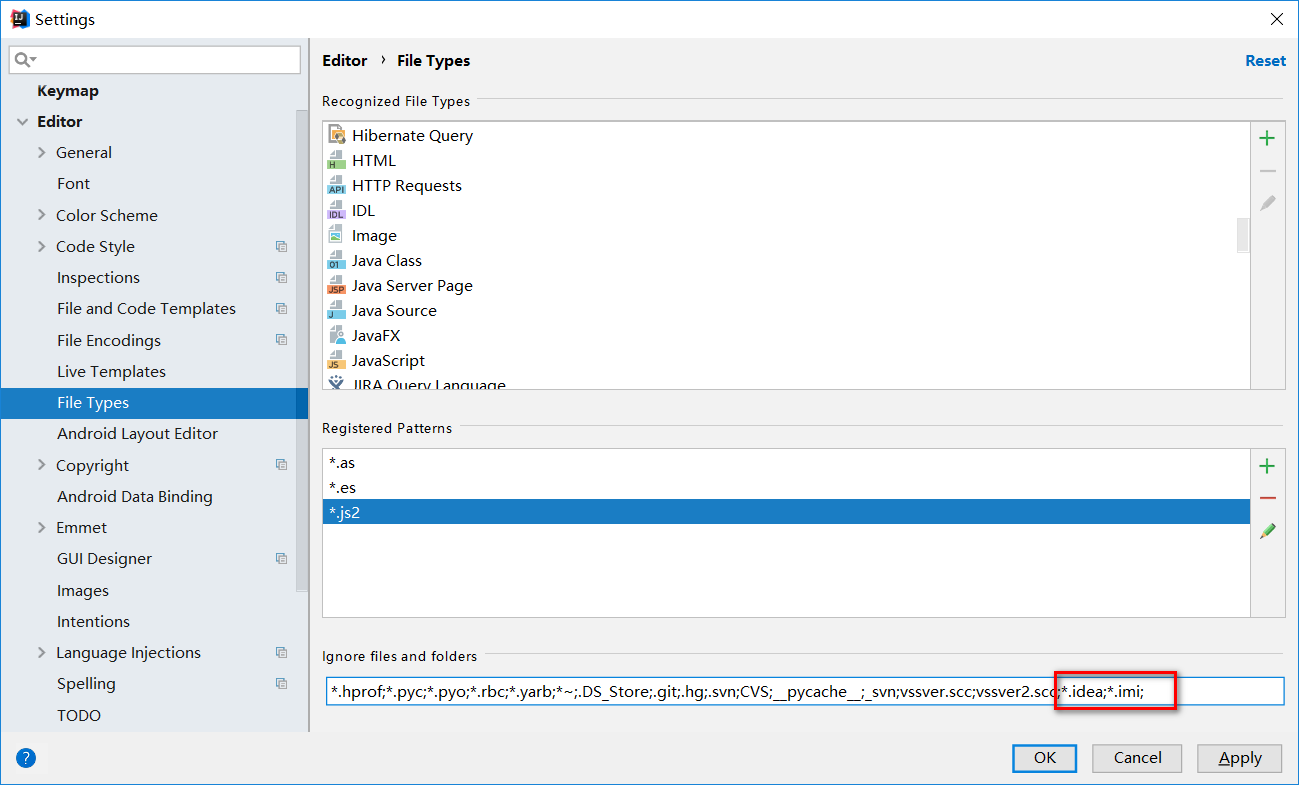Expand the Language Injections node
The width and height of the screenshot is (1299, 785).
(x=41, y=653)
